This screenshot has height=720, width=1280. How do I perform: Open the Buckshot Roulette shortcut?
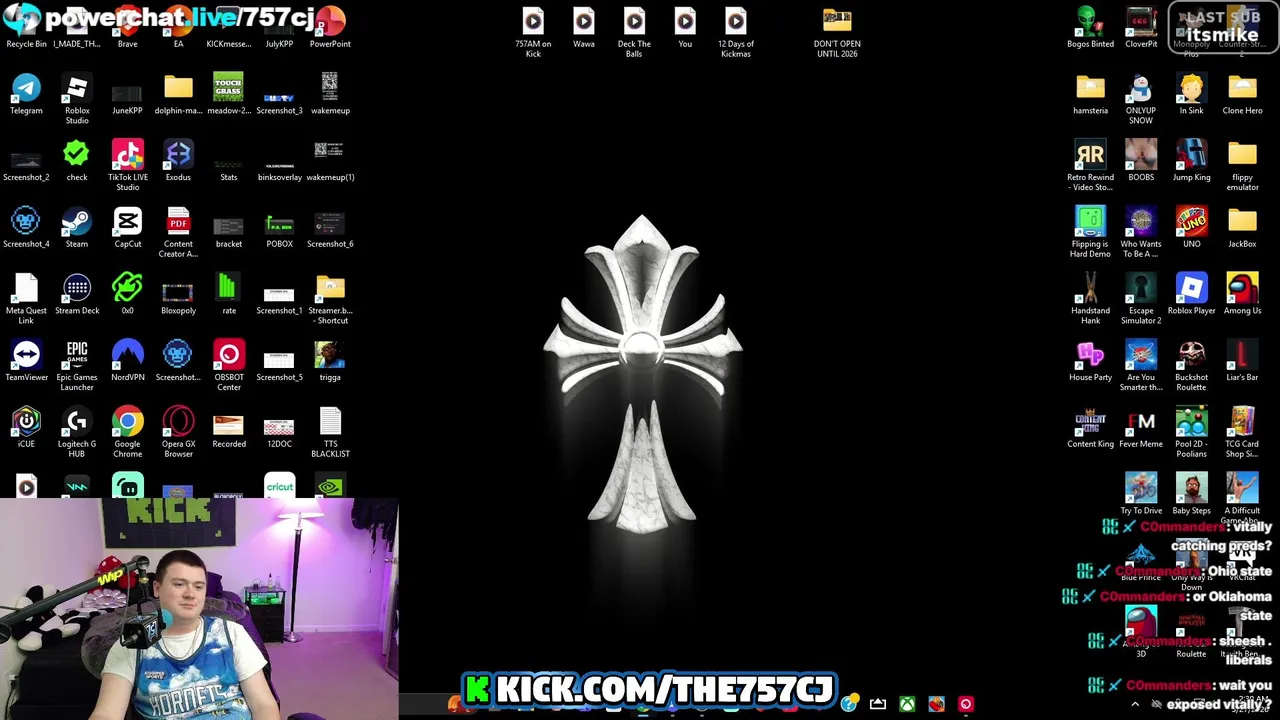pyautogui.click(x=1191, y=366)
